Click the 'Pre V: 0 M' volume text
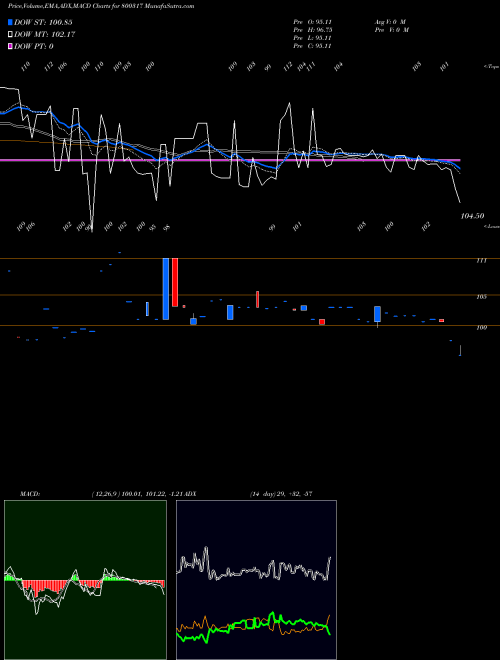The image size is (500, 660). (391, 30)
